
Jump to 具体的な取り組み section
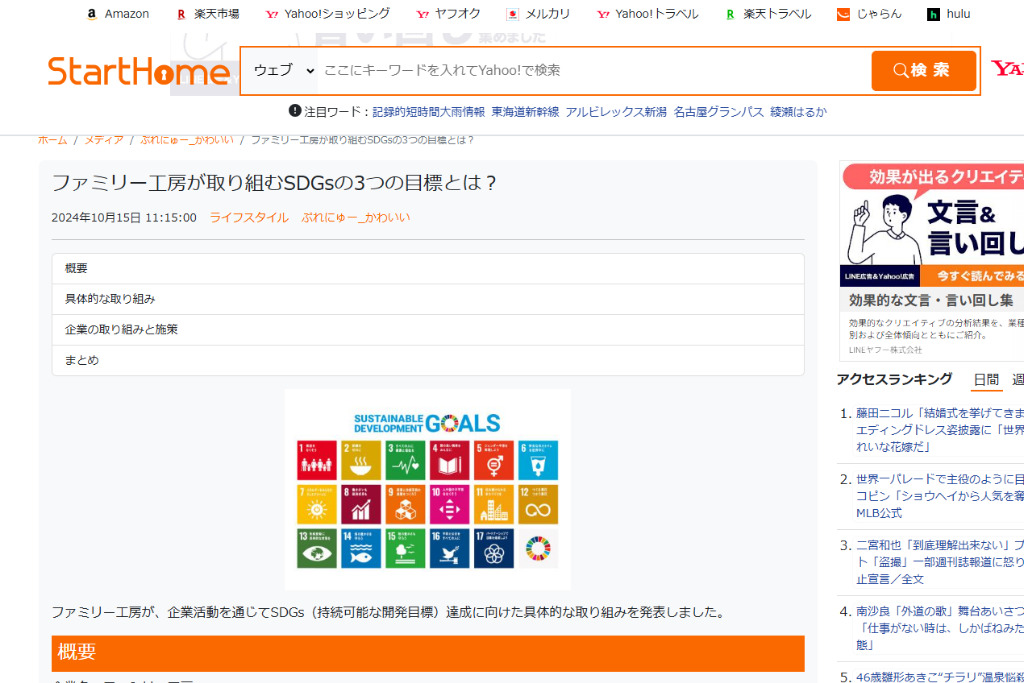428,299
